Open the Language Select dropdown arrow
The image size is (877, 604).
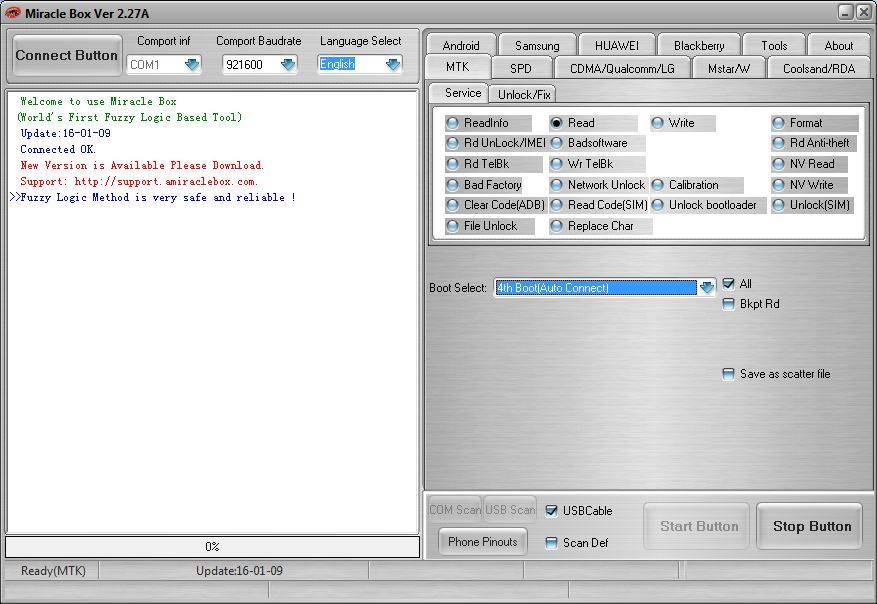pyautogui.click(x=393, y=64)
